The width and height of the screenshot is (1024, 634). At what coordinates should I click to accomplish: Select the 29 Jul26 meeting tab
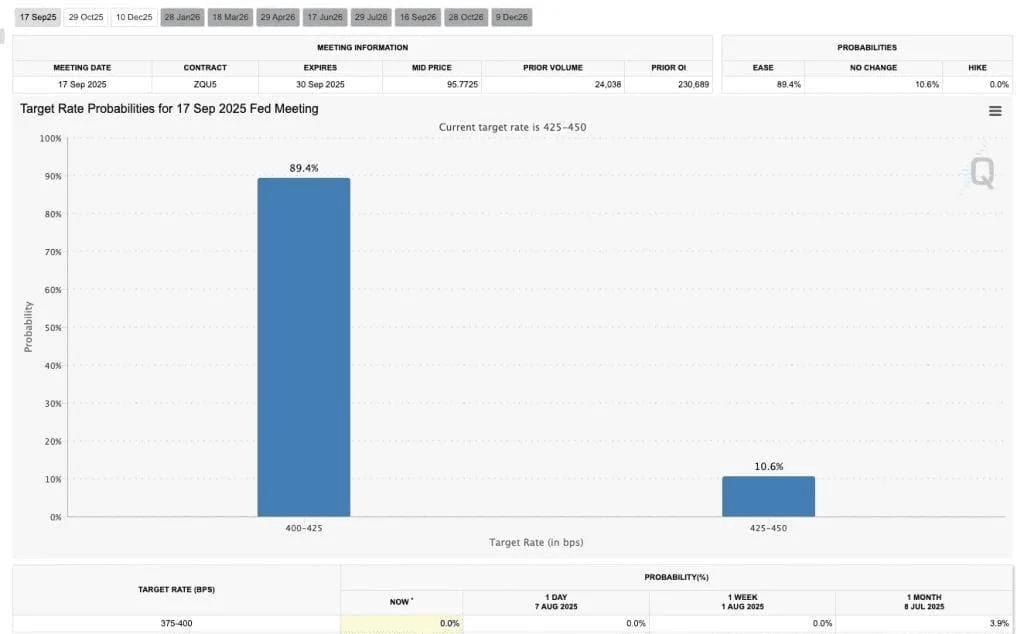(x=371, y=17)
